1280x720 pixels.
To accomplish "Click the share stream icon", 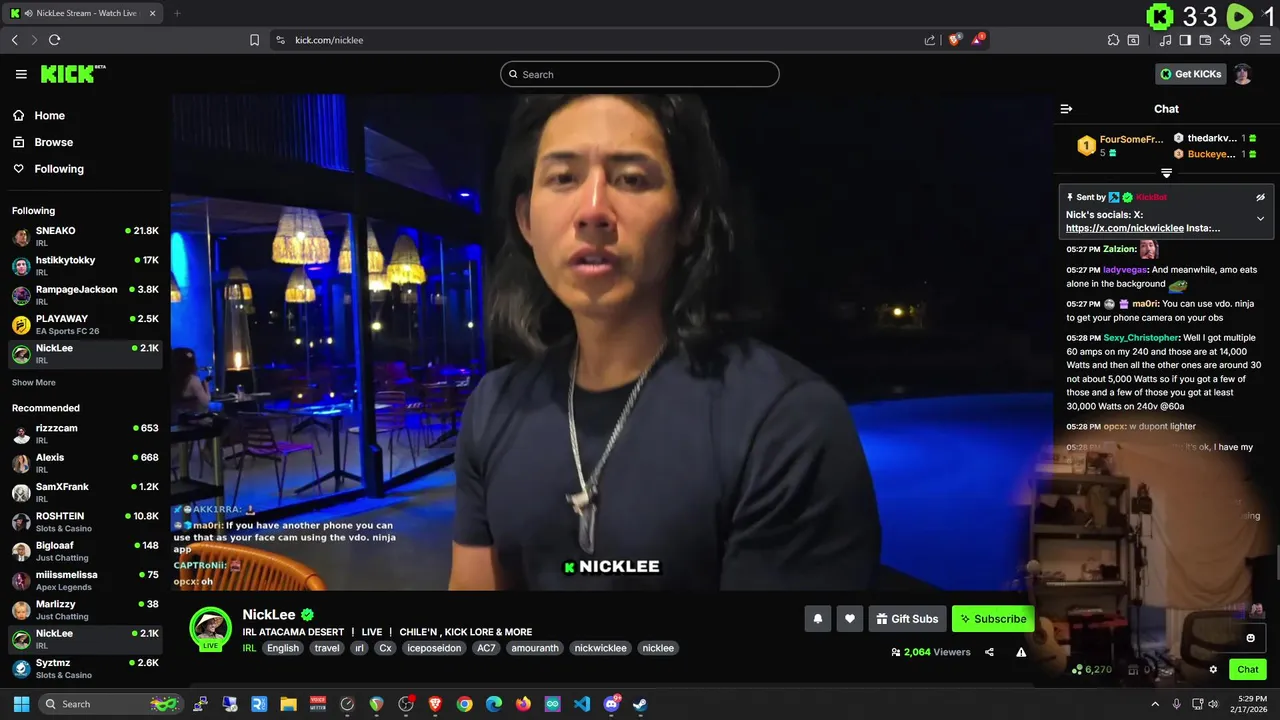I will point(989,652).
